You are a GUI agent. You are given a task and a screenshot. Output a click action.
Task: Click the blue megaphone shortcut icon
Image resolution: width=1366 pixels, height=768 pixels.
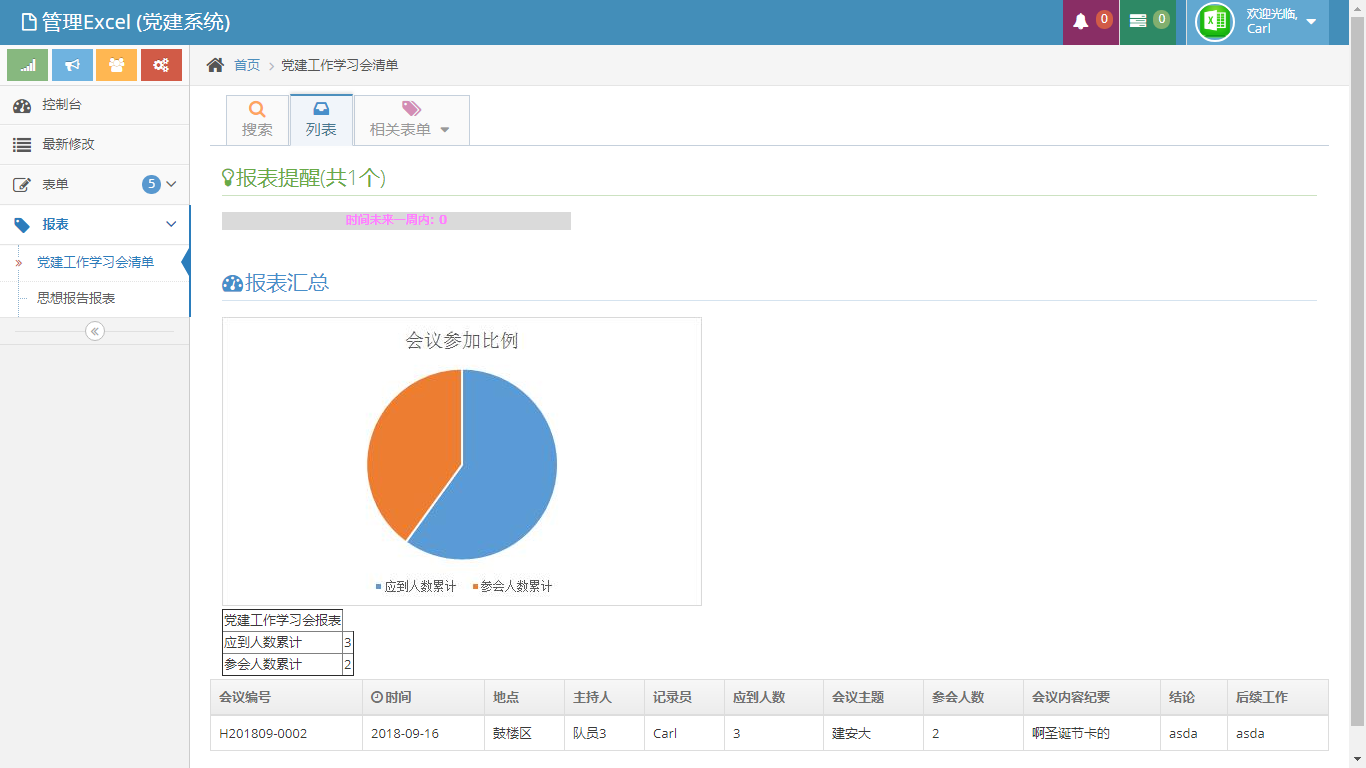72,65
